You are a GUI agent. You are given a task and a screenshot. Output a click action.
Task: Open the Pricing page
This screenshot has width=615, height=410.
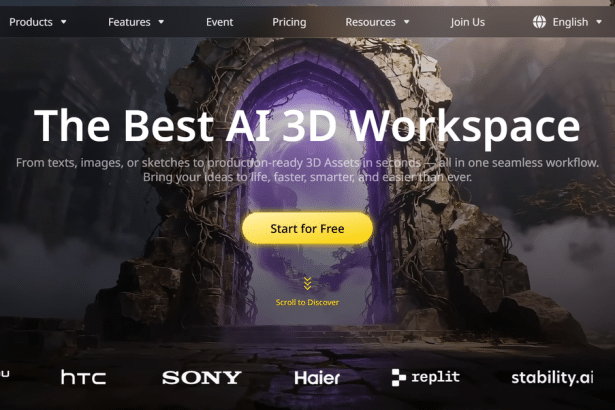click(x=289, y=22)
